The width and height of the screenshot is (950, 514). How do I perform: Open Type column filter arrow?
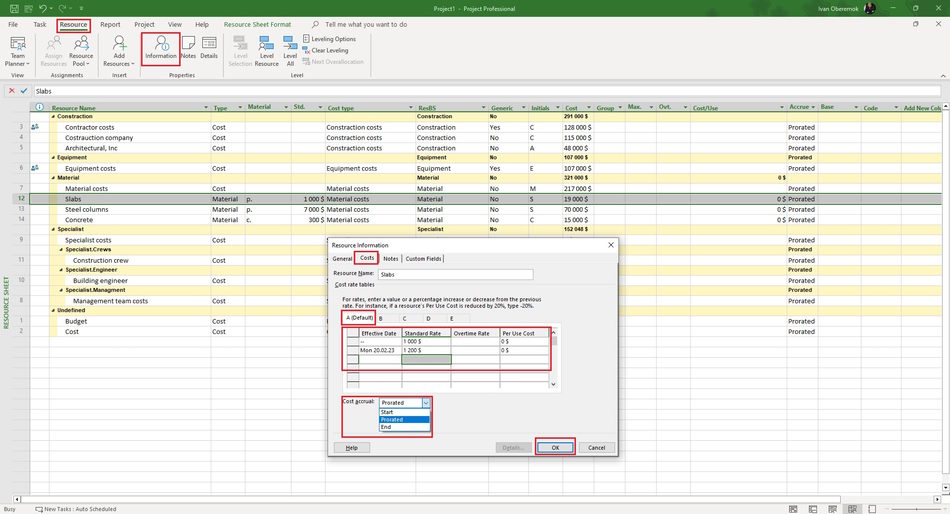[240, 108]
